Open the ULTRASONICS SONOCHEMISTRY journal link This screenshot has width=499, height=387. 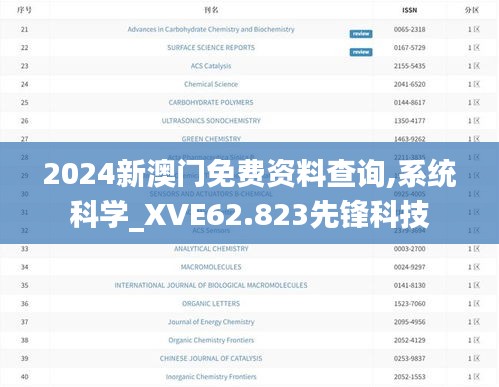click(211, 121)
